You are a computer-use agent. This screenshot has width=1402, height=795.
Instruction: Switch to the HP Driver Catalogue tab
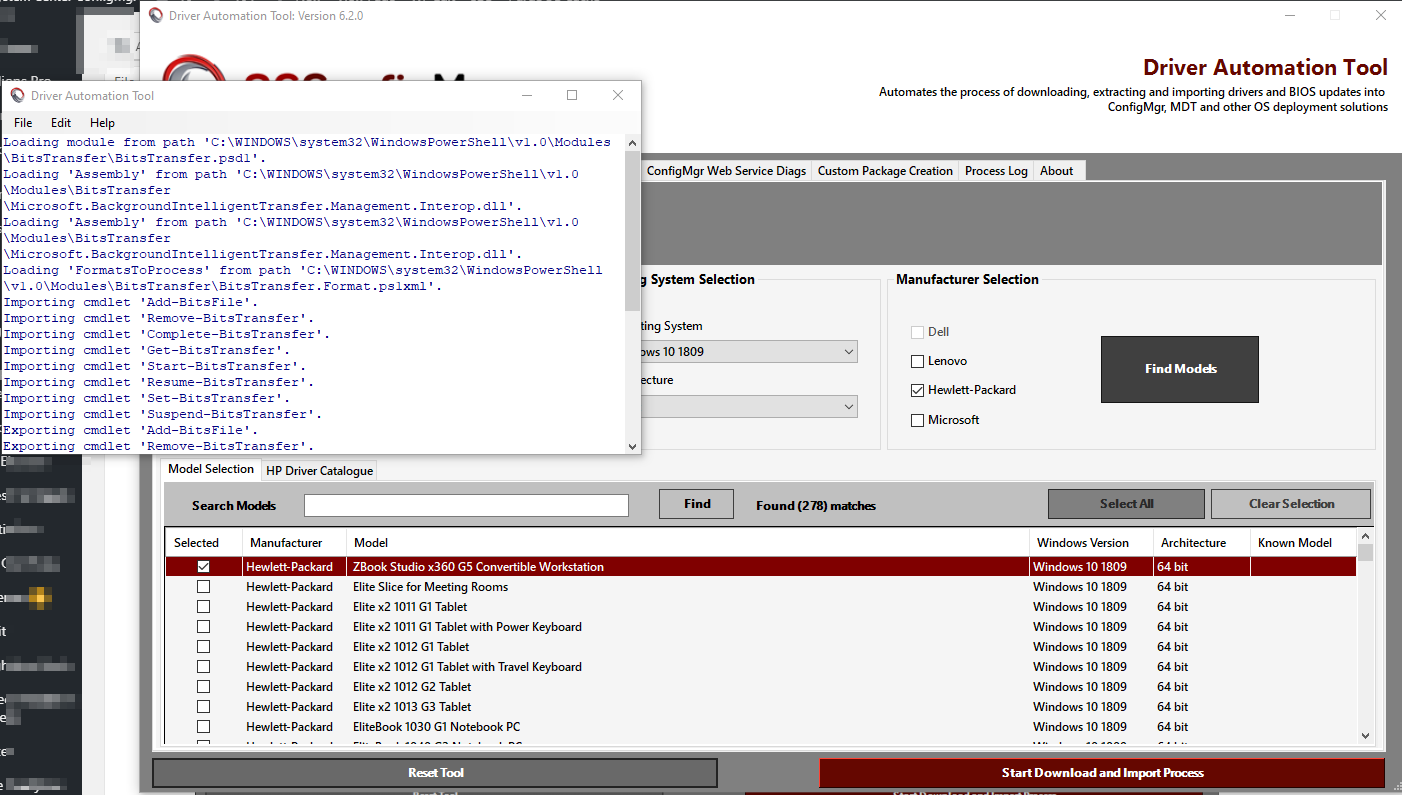(x=319, y=470)
